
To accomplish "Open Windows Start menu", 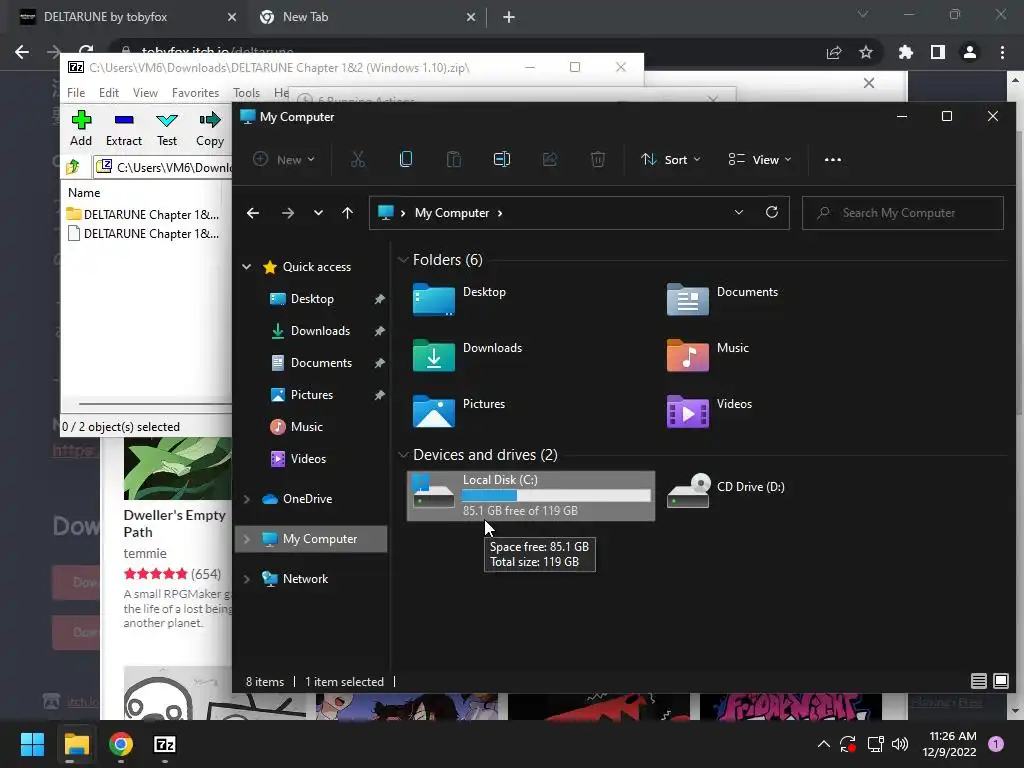I will coord(32,744).
